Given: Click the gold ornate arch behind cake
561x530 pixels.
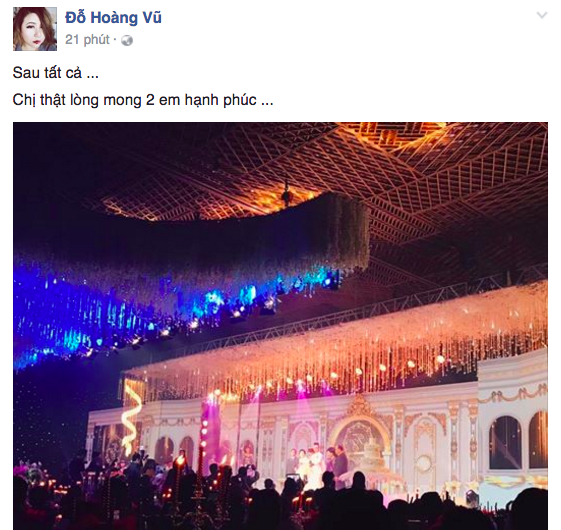Looking at the screenshot, I should click(360, 426).
